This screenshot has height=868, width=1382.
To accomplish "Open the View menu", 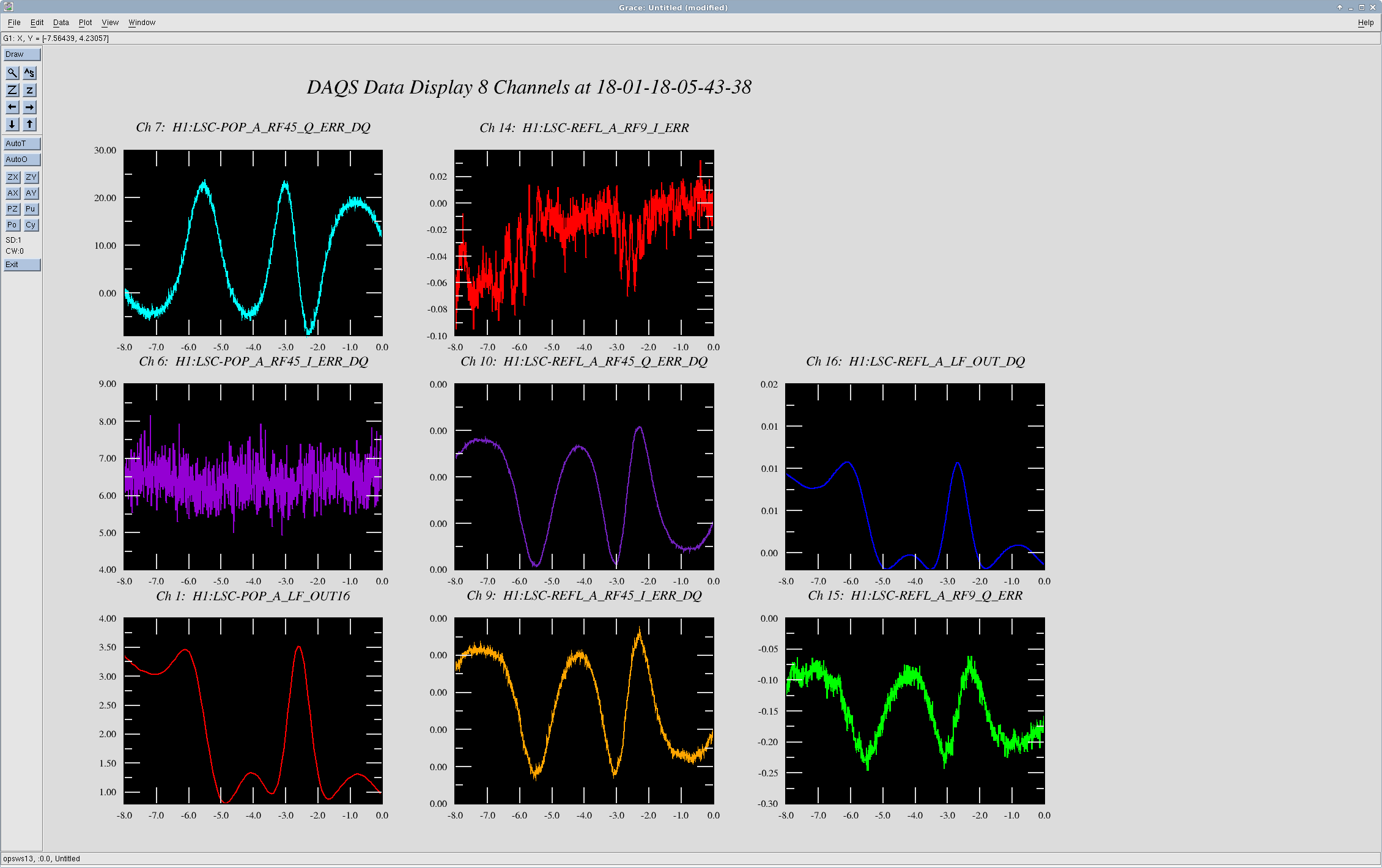I will tap(110, 23).
